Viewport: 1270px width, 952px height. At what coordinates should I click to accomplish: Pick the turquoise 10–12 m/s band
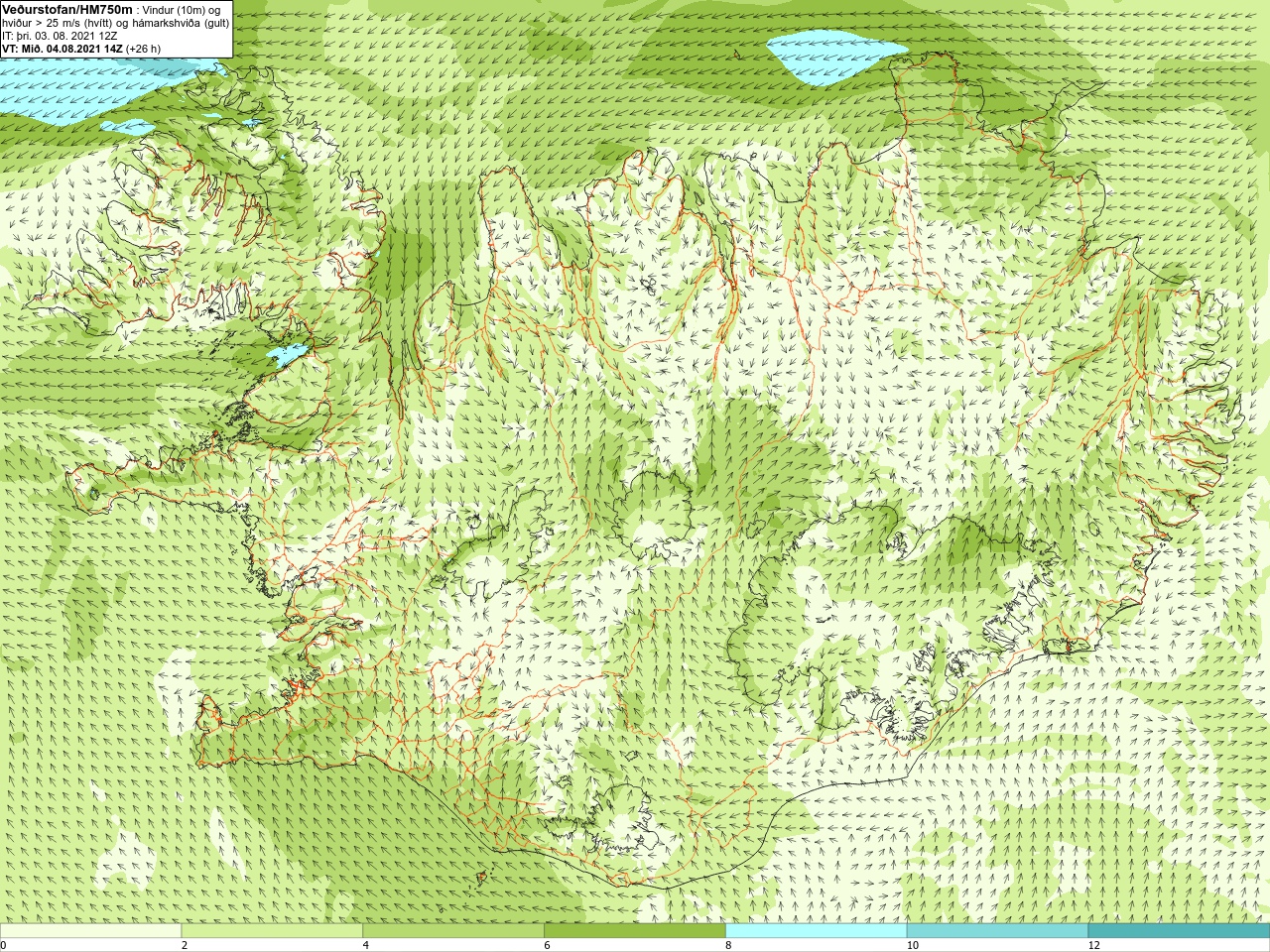(997, 931)
